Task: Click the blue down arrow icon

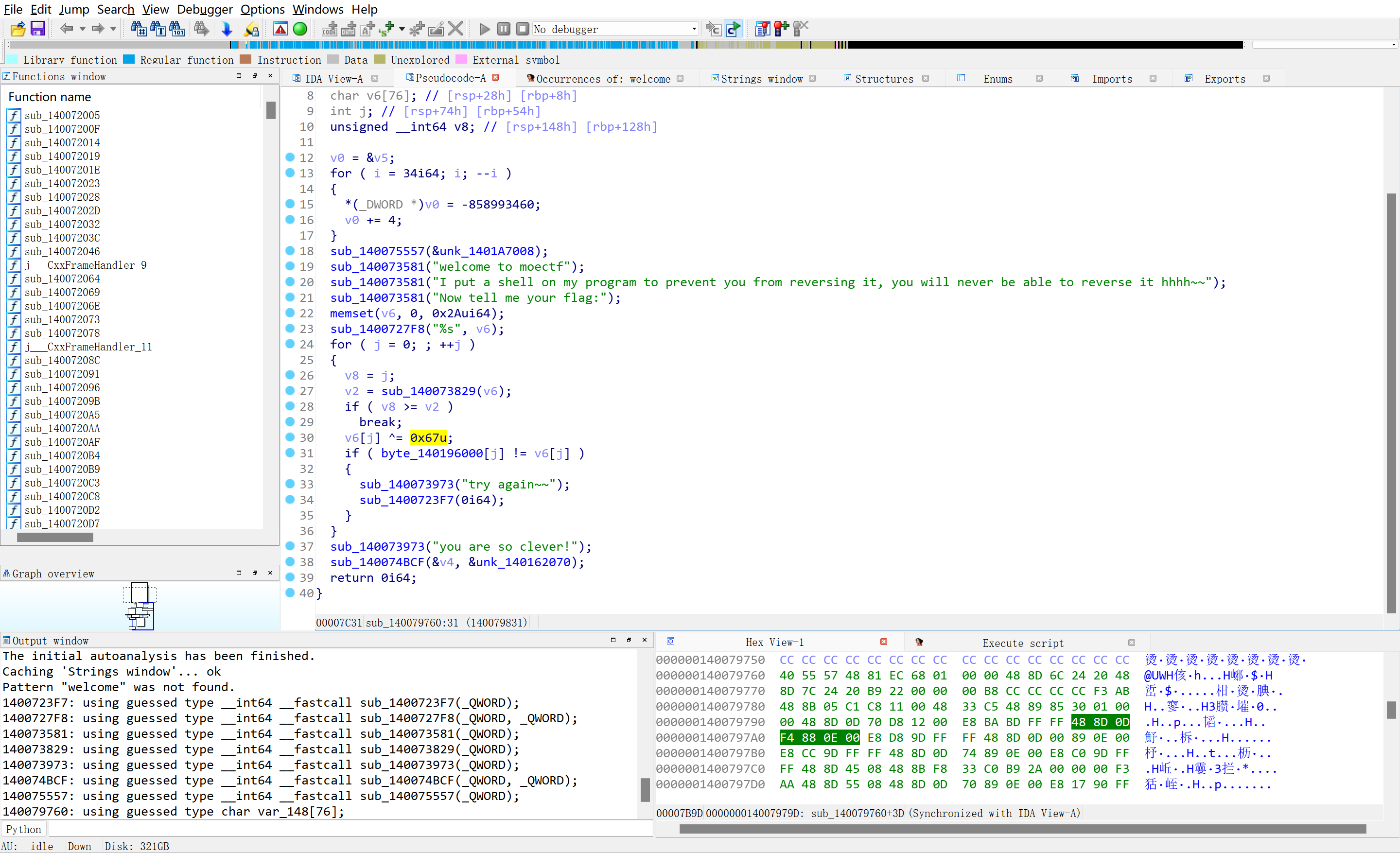Action: [227, 28]
